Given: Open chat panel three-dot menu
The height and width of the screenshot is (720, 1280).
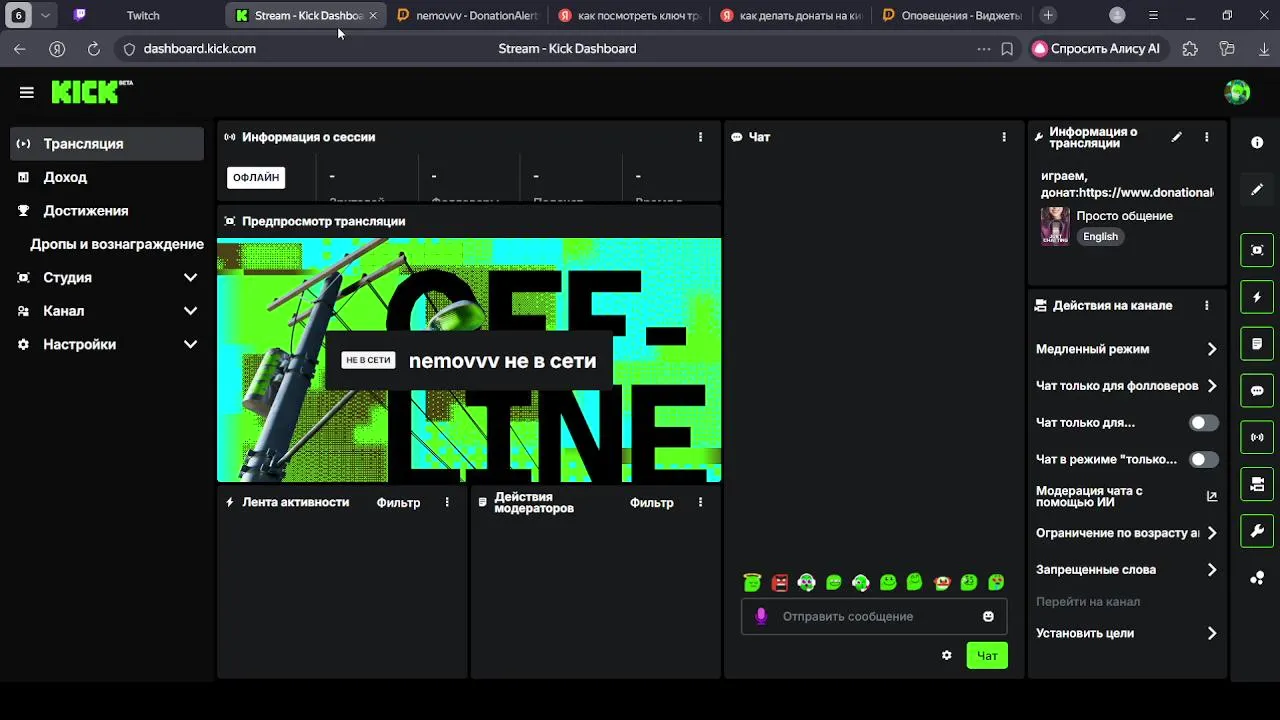Looking at the screenshot, I should 1004,137.
